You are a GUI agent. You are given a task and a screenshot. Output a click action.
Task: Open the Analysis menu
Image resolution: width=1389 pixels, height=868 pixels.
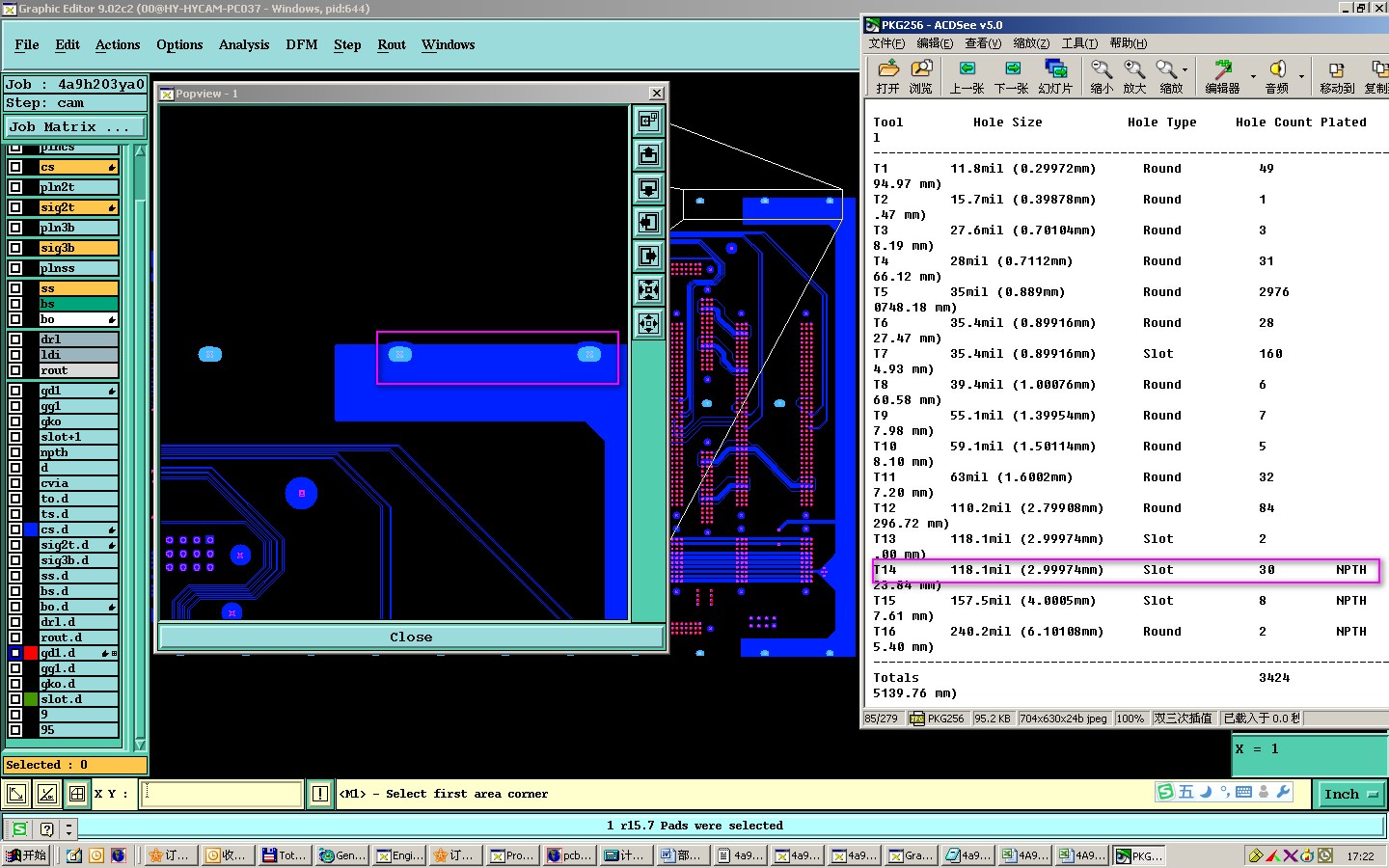tap(244, 44)
